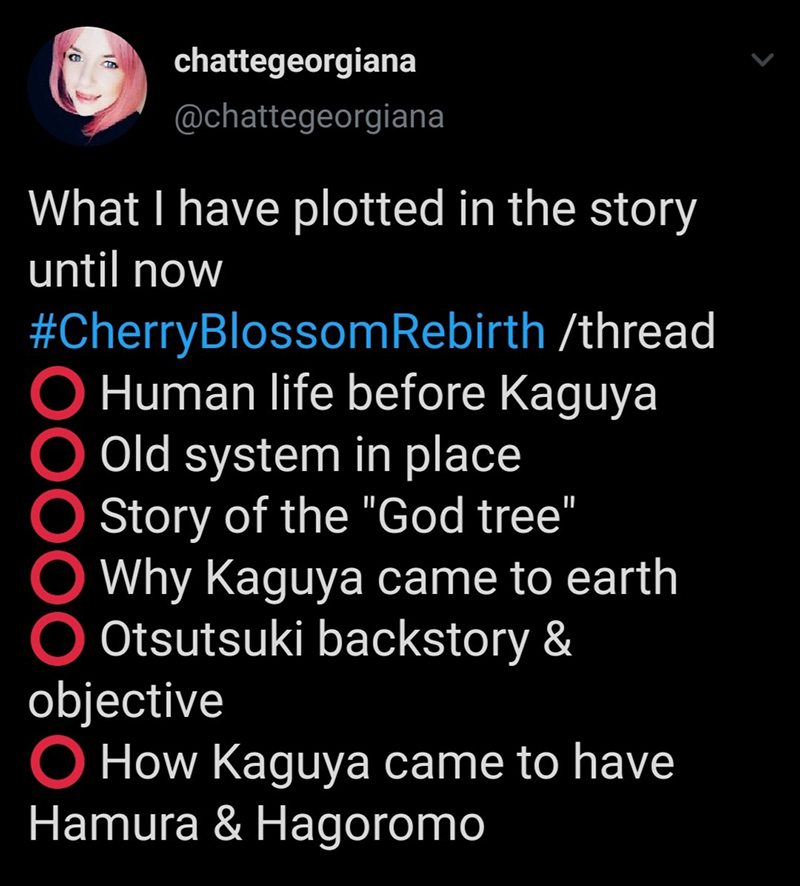Image resolution: width=800 pixels, height=886 pixels.
Task: Click the "until now" text line
Action: (124, 272)
